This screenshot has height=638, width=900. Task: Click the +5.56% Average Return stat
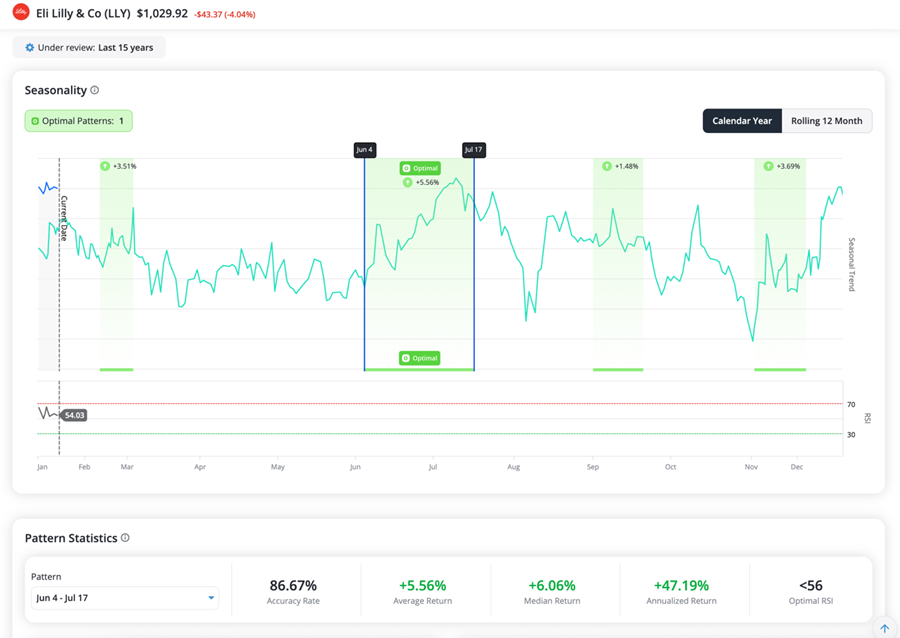coord(423,586)
